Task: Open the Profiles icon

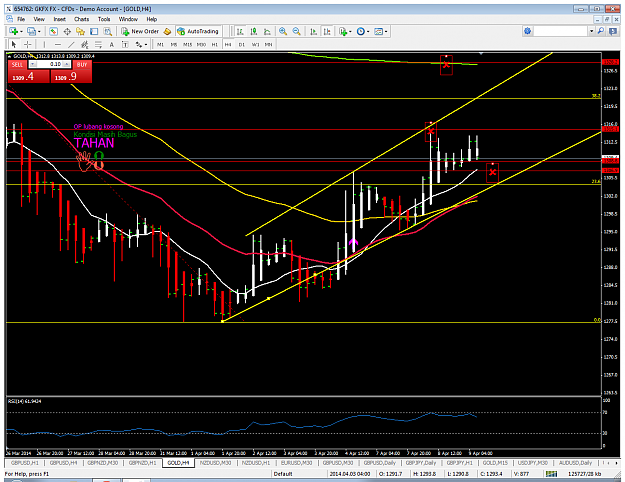Action: click(31, 31)
